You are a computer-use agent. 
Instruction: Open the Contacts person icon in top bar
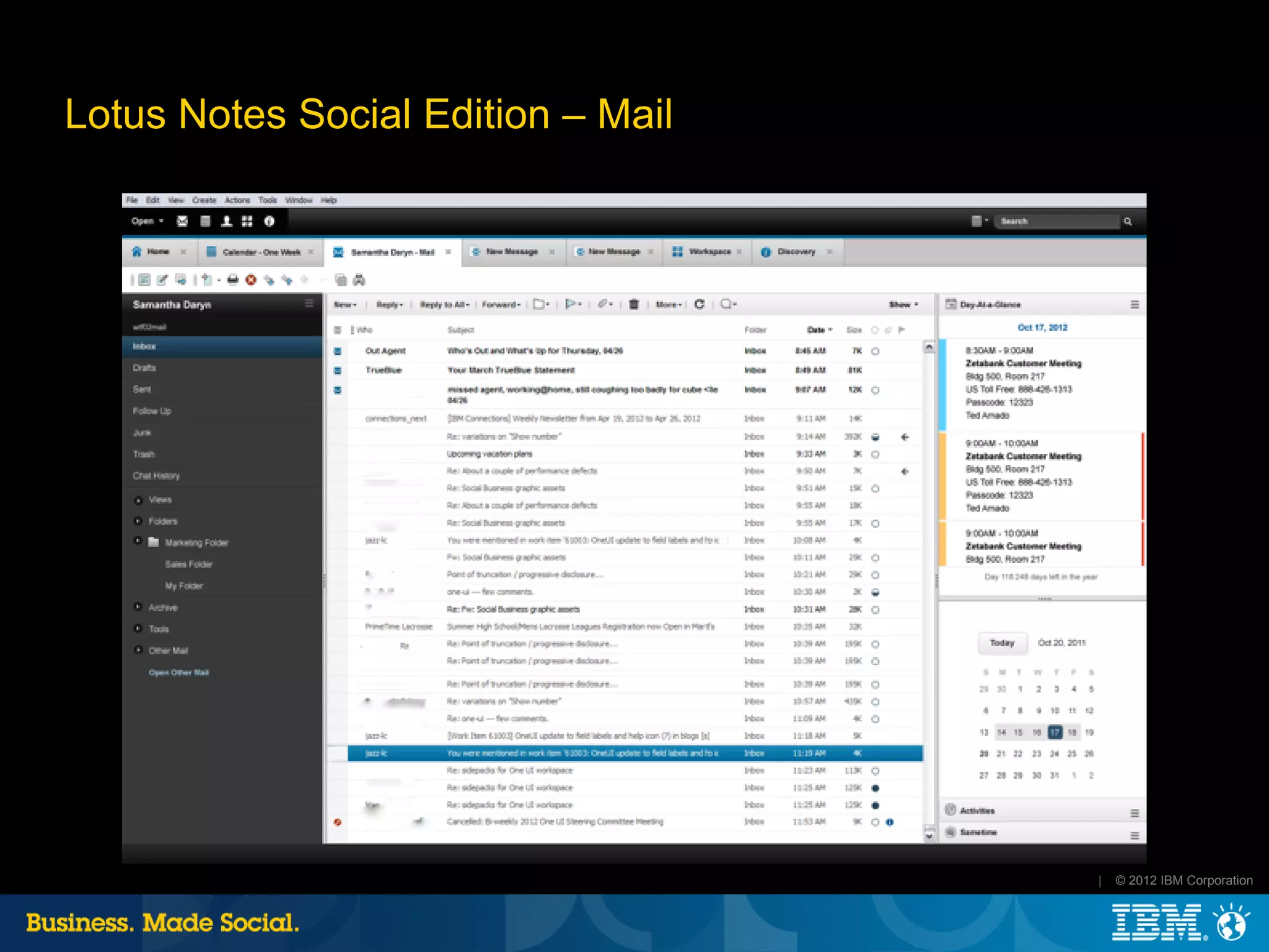click(227, 221)
